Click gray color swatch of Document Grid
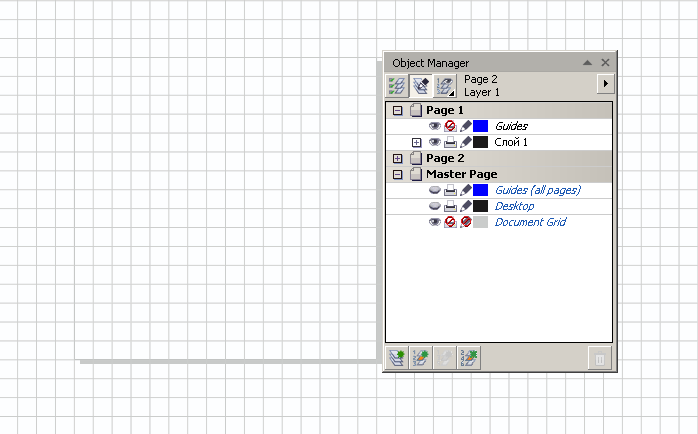Image resolution: width=698 pixels, height=434 pixels. click(480, 222)
